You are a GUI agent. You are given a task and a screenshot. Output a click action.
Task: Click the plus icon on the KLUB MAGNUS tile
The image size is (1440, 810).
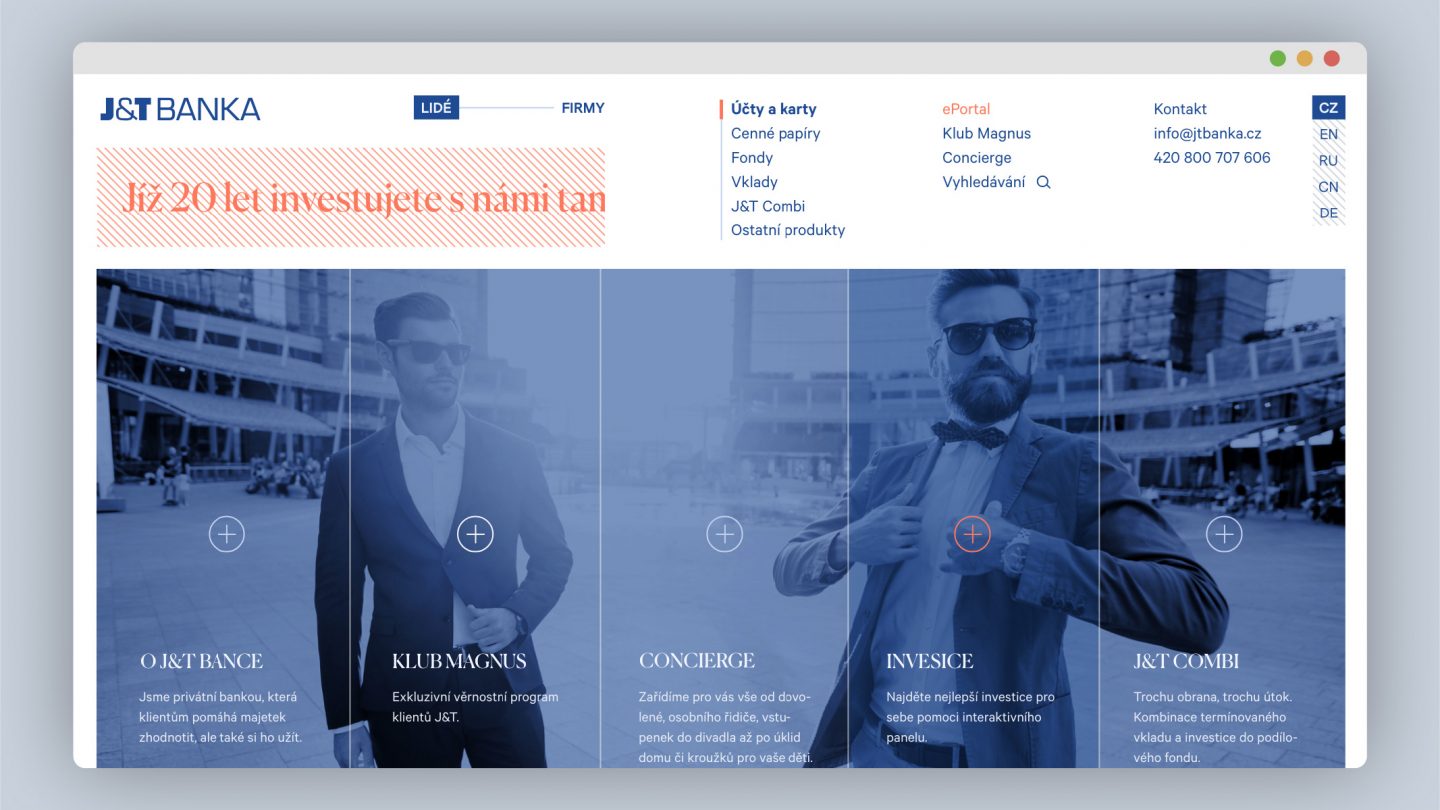pos(475,533)
